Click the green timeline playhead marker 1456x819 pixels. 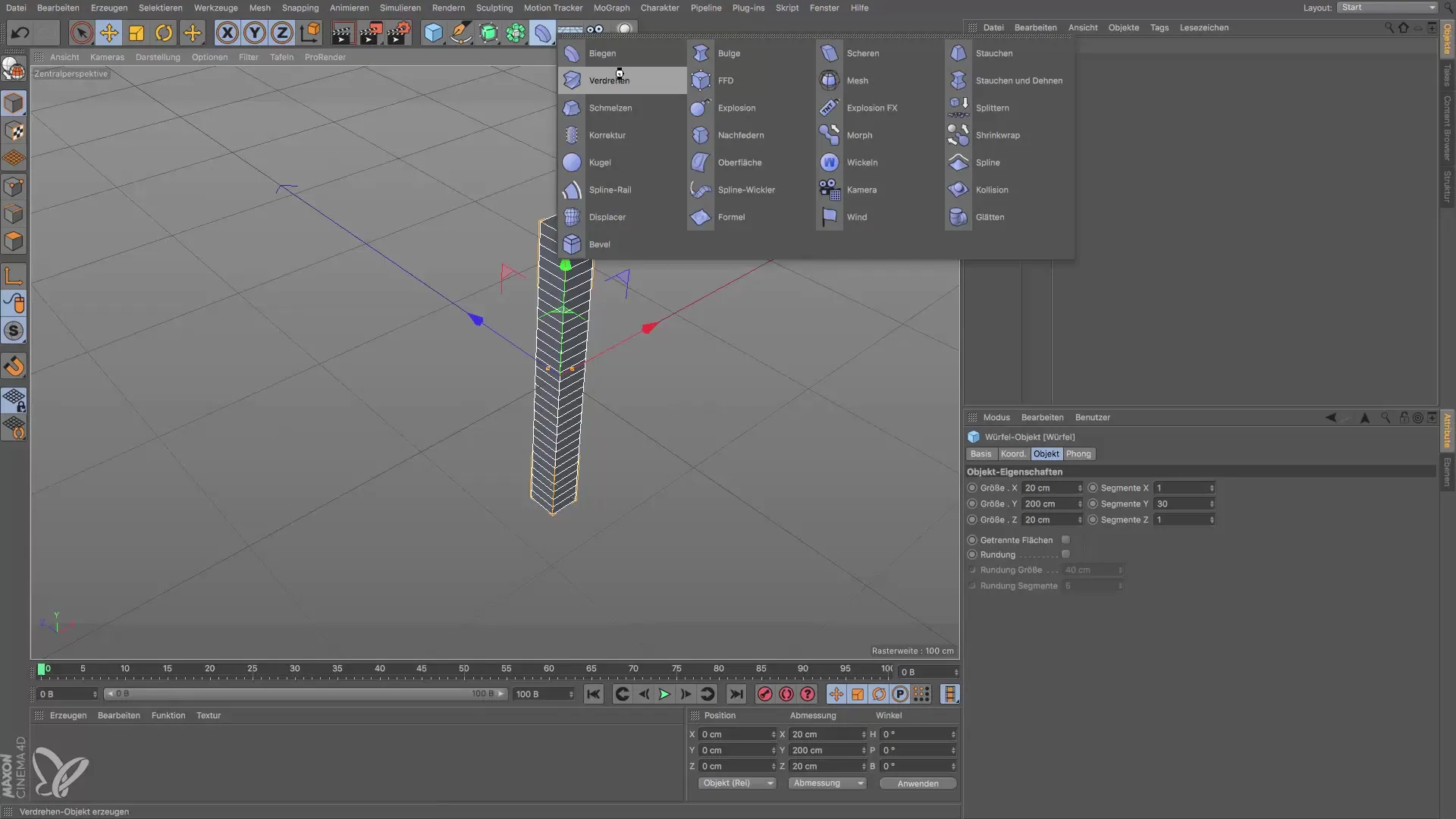click(42, 670)
